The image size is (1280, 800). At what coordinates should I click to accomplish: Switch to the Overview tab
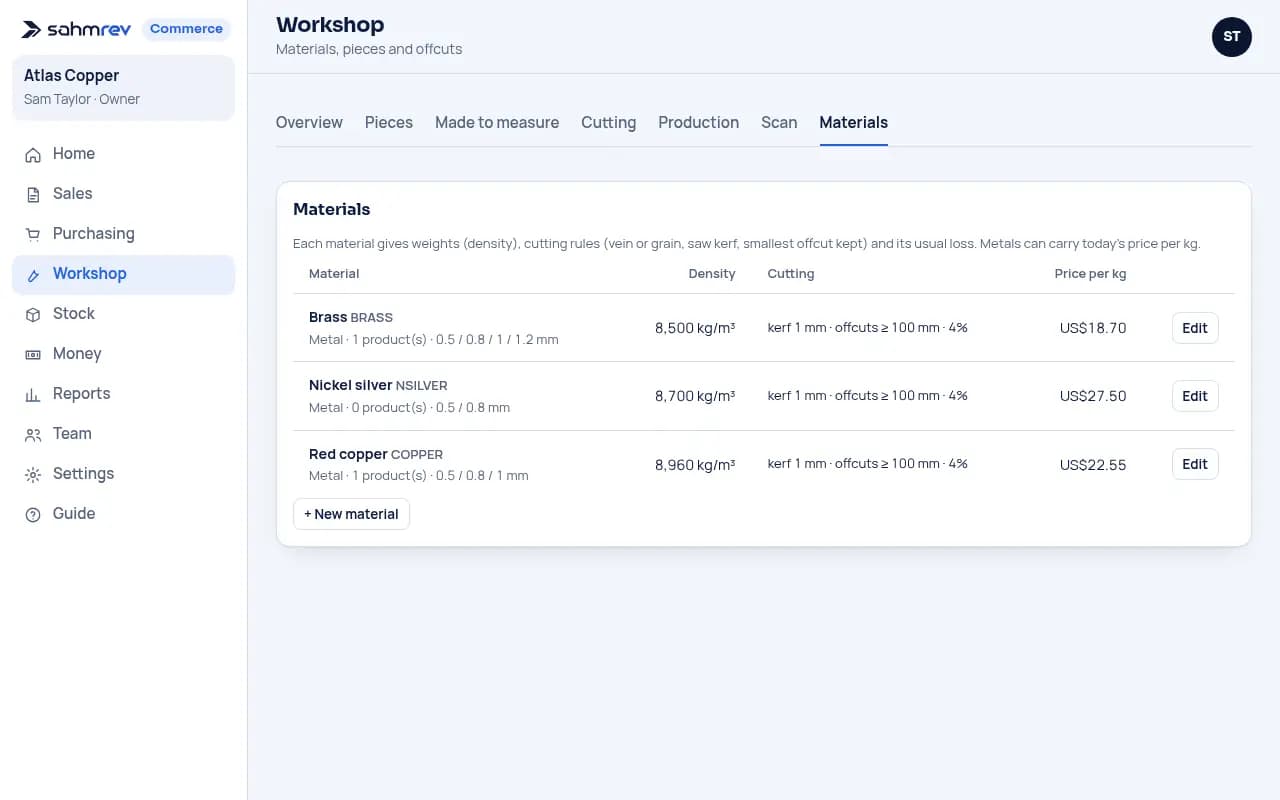coord(309,122)
